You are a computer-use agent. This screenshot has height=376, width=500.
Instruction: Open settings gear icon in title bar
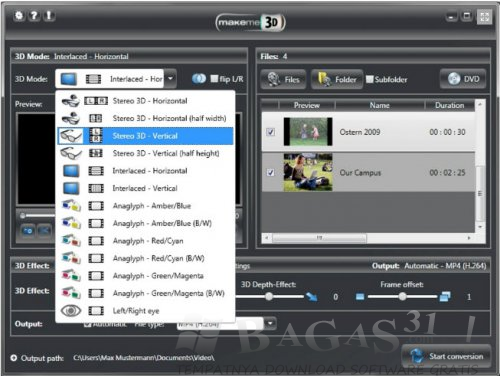(x=19, y=16)
